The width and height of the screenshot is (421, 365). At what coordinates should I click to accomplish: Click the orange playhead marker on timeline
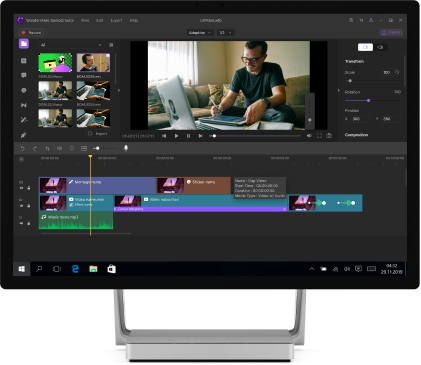pos(90,156)
